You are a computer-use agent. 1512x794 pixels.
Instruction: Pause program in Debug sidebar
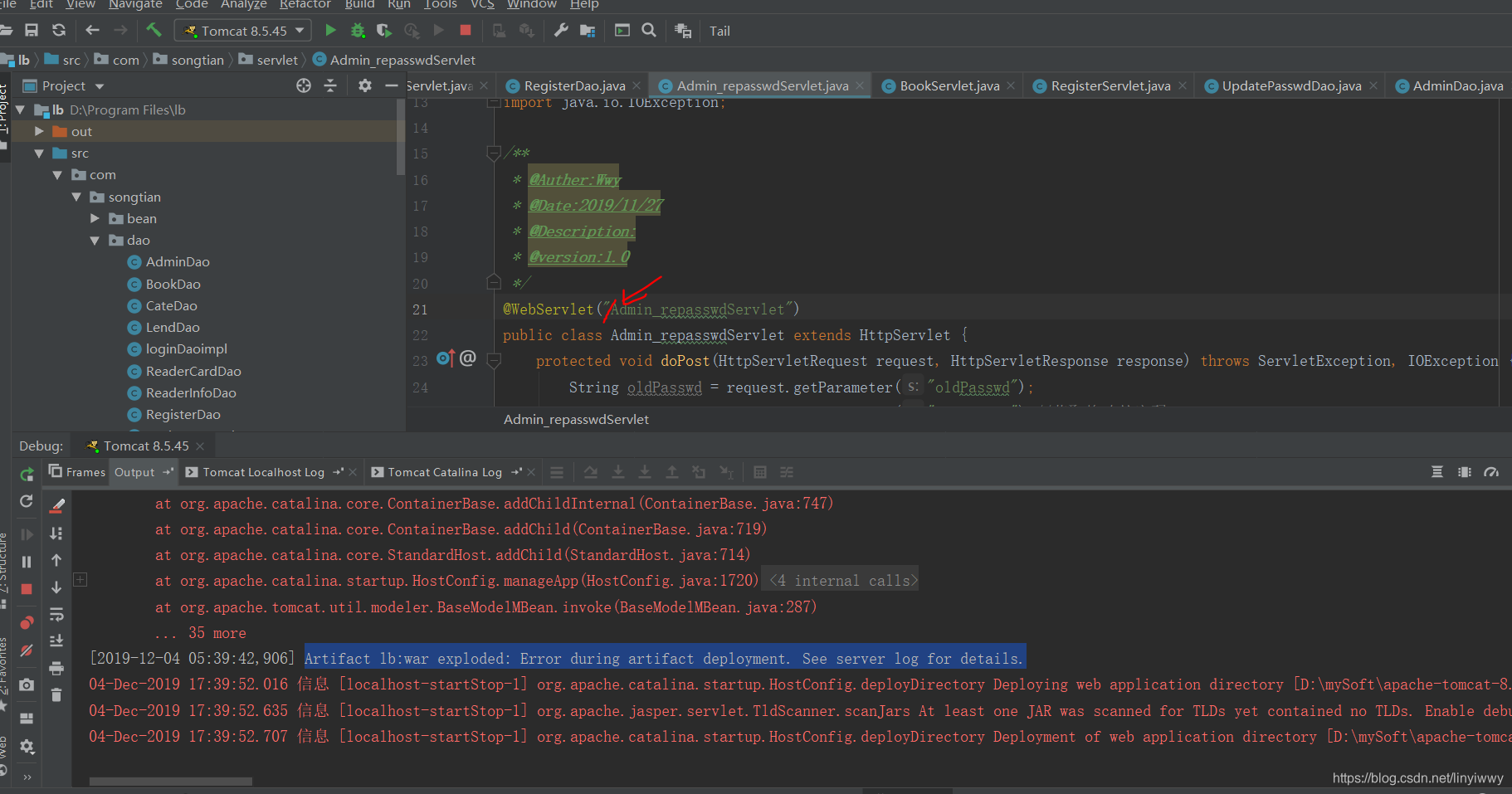[27, 562]
